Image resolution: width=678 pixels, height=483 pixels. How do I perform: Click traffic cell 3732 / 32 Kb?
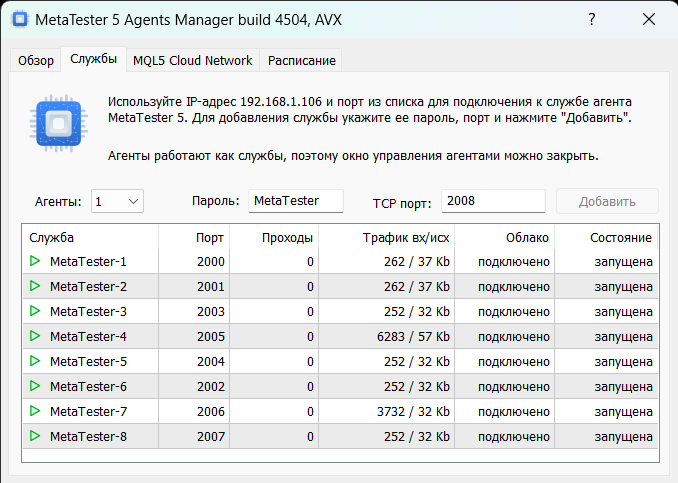click(413, 412)
